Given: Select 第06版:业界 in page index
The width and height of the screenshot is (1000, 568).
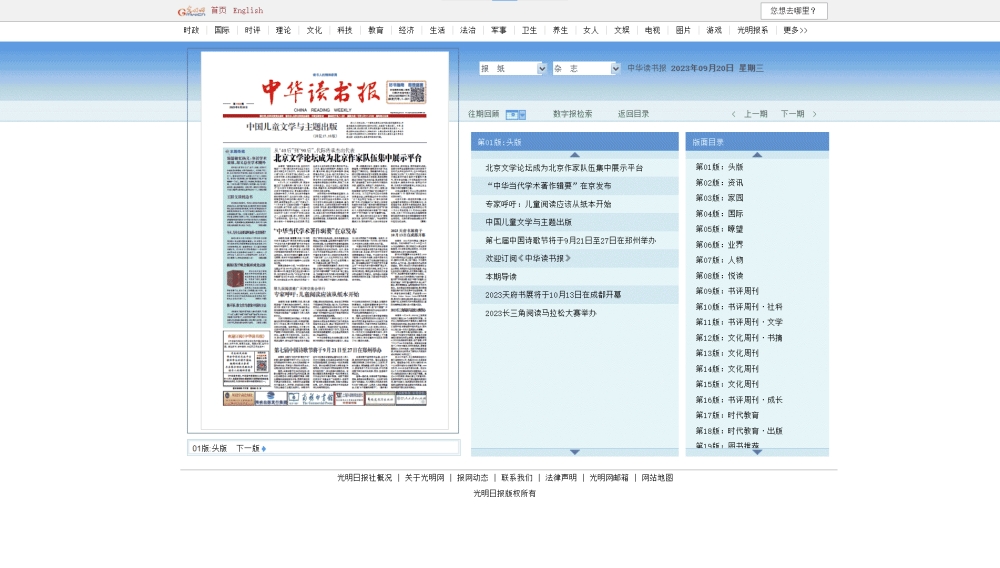Looking at the screenshot, I should point(719,245).
